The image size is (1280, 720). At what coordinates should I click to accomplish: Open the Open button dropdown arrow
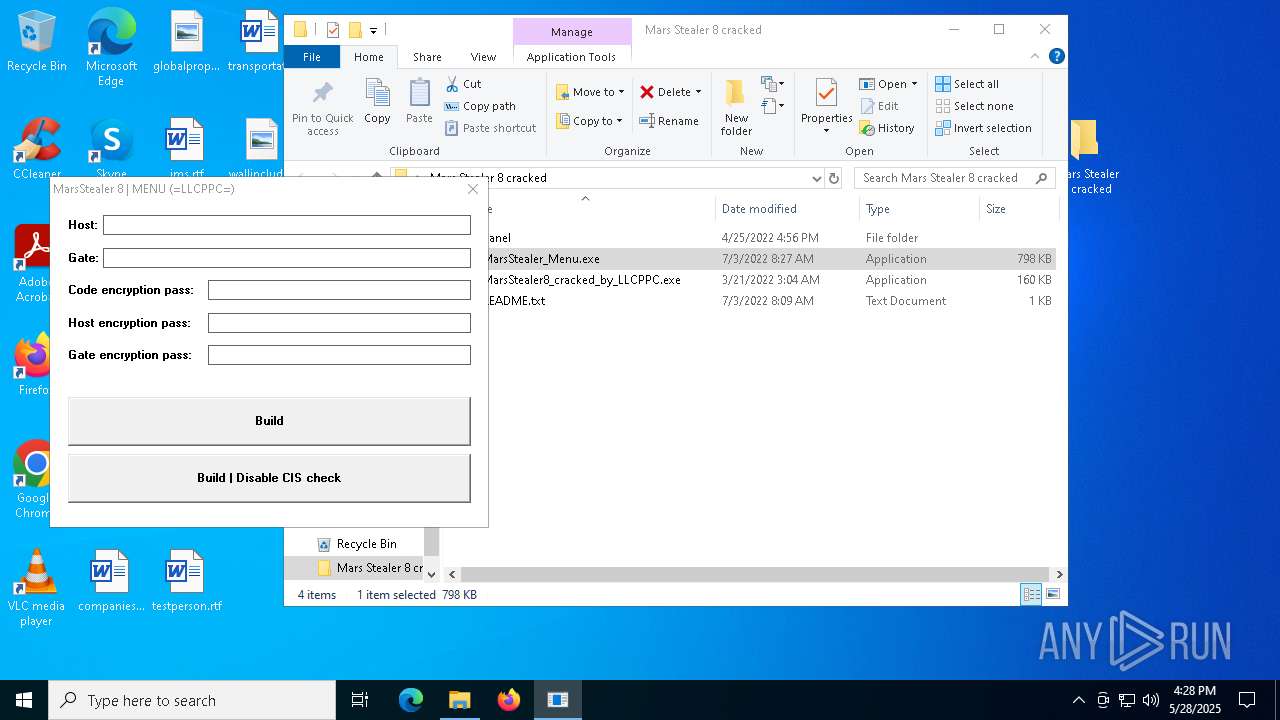pyautogui.click(x=914, y=84)
